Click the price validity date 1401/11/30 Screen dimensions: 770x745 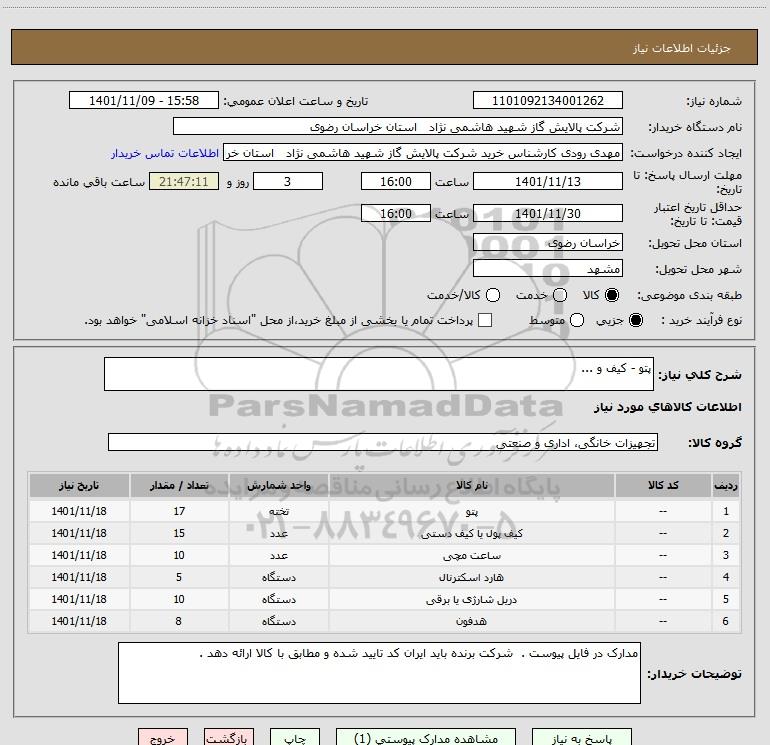click(548, 213)
